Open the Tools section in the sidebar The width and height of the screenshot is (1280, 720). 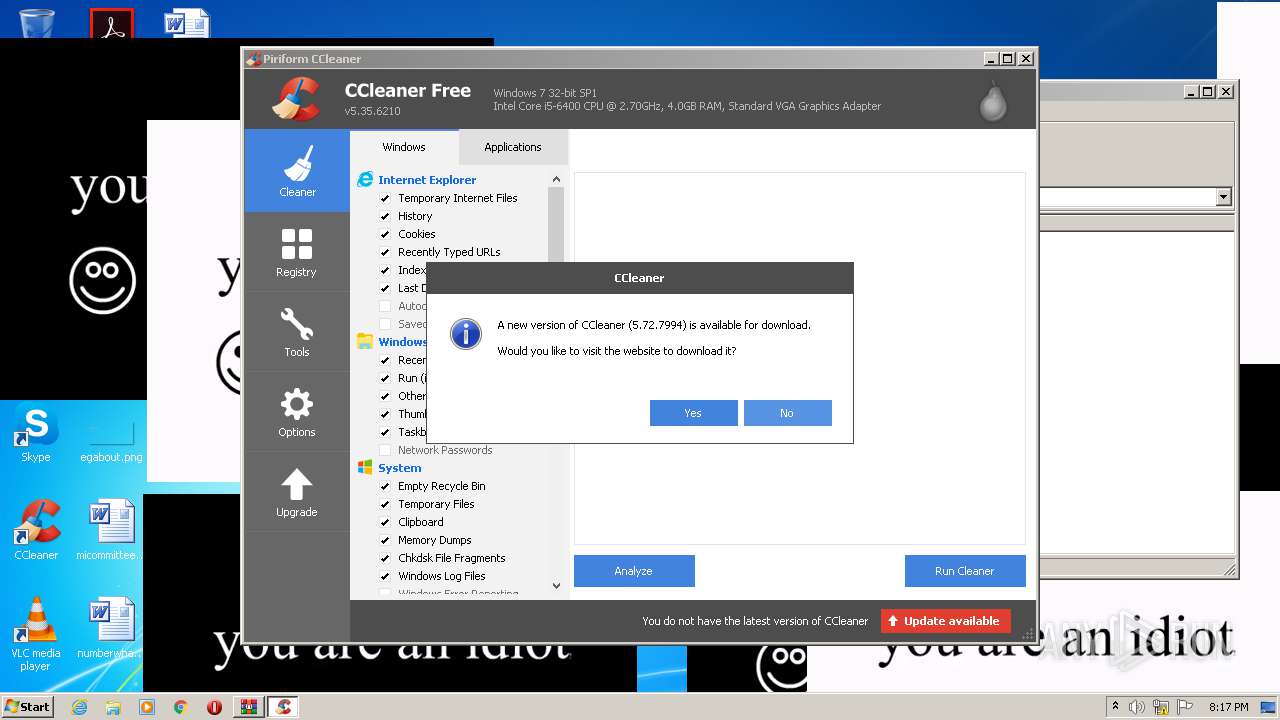(297, 331)
